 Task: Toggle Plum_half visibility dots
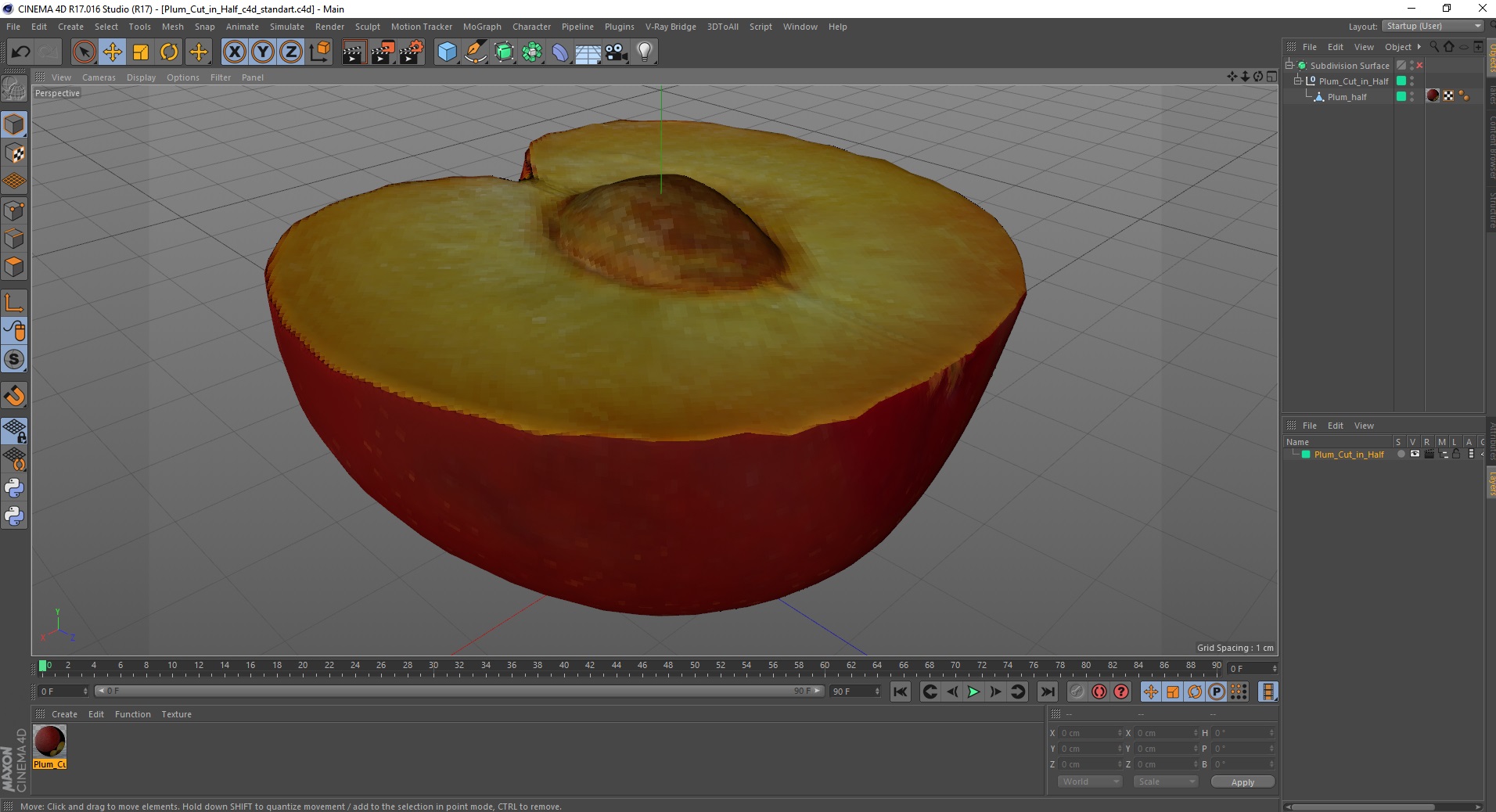pos(1411,96)
